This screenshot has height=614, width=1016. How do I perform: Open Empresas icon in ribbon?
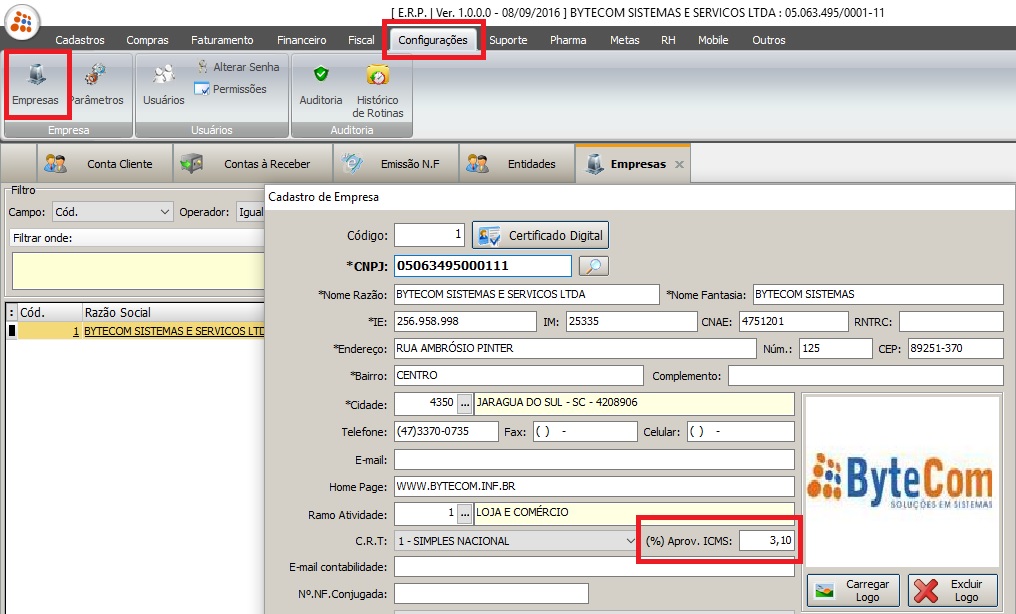(x=36, y=85)
